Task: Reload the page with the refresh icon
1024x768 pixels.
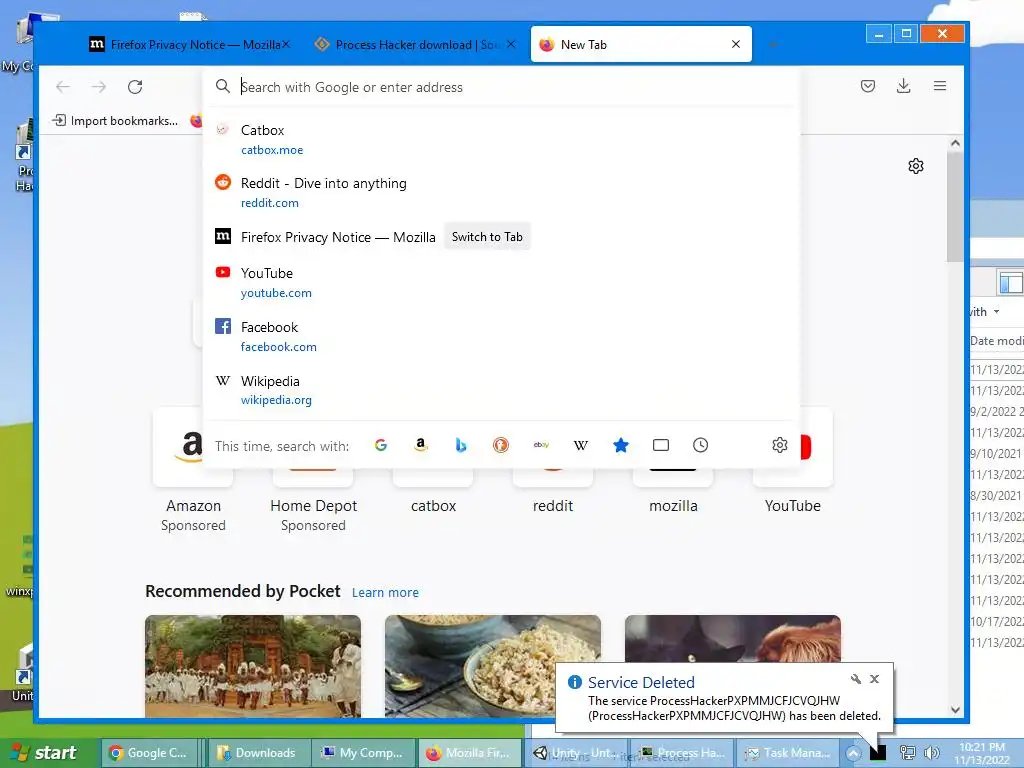Action: (x=135, y=87)
